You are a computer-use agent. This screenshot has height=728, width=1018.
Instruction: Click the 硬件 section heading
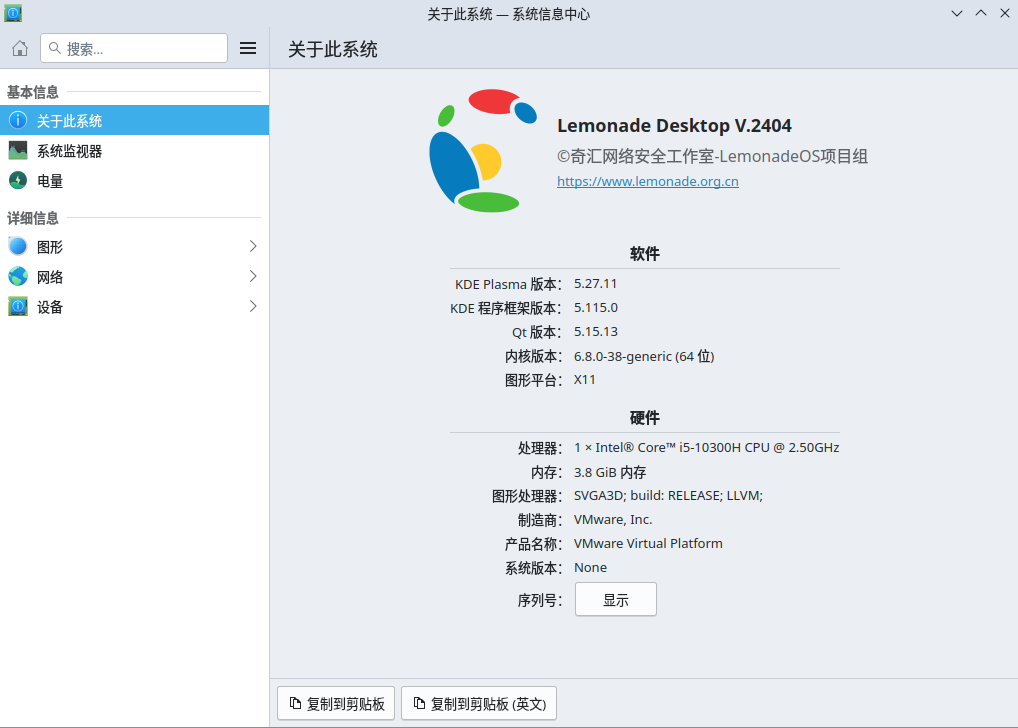pos(645,418)
